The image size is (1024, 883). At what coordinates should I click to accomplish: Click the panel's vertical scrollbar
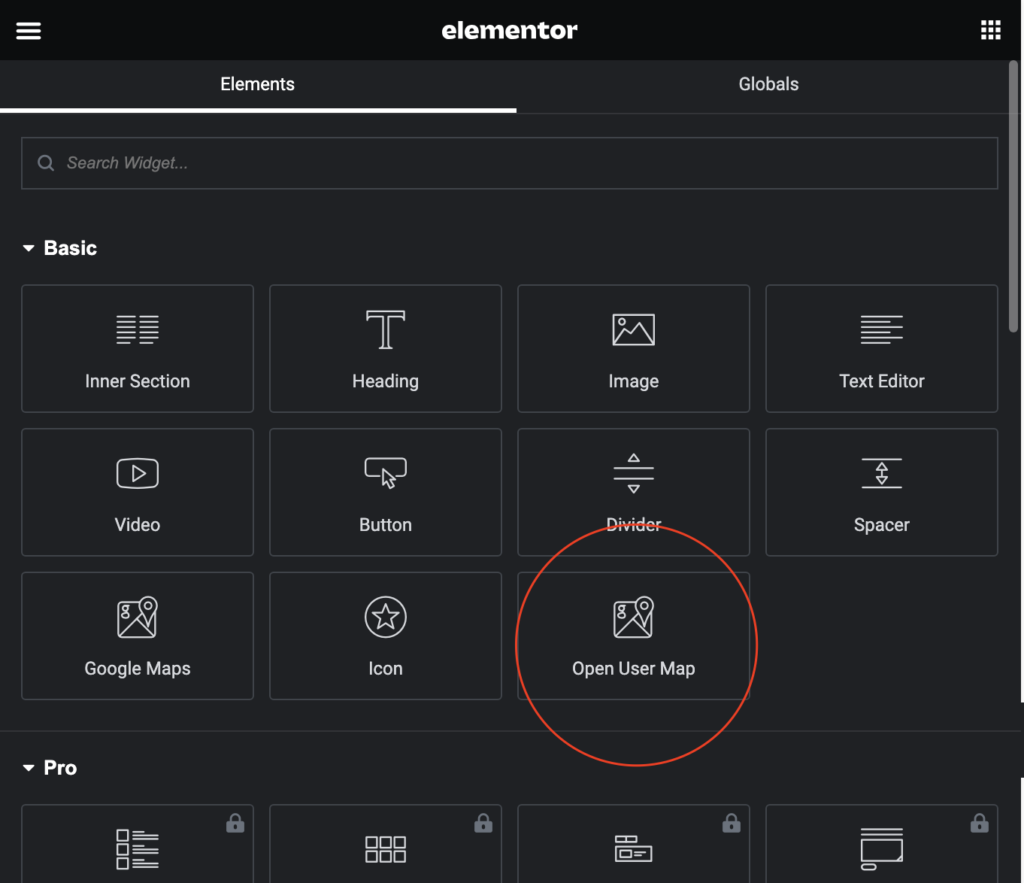point(1014,196)
